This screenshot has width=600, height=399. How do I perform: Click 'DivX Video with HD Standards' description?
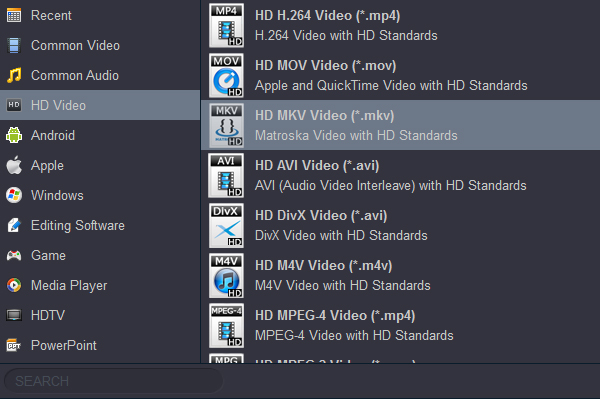pos(341,236)
